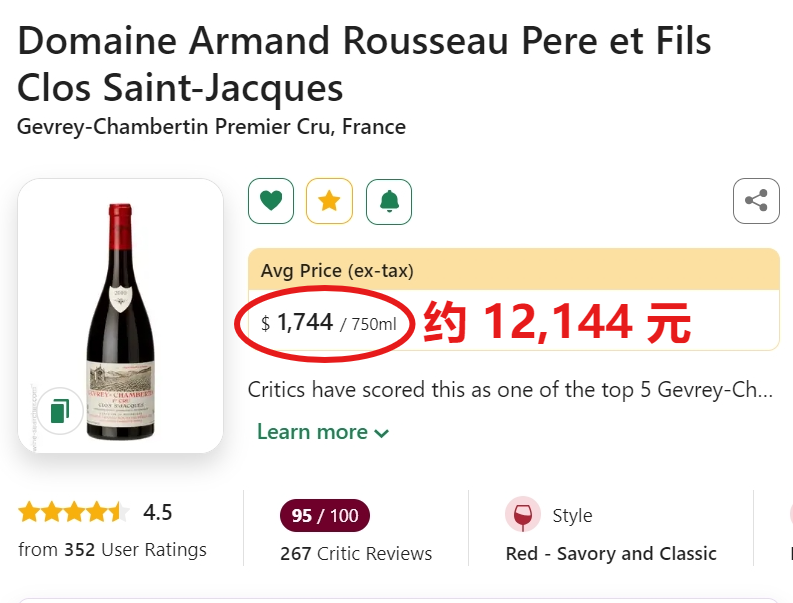Click the gold star rate icon

pos(329,201)
